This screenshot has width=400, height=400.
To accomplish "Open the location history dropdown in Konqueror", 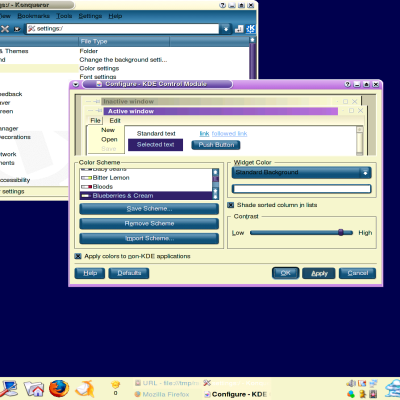I will (x=226, y=29).
